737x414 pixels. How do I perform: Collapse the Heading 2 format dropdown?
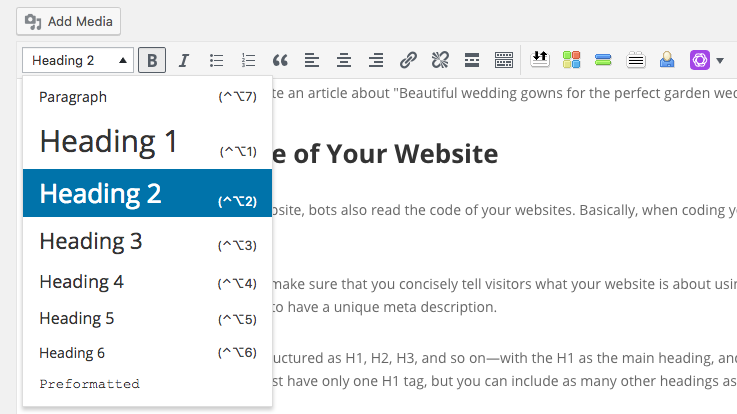(x=78, y=60)
